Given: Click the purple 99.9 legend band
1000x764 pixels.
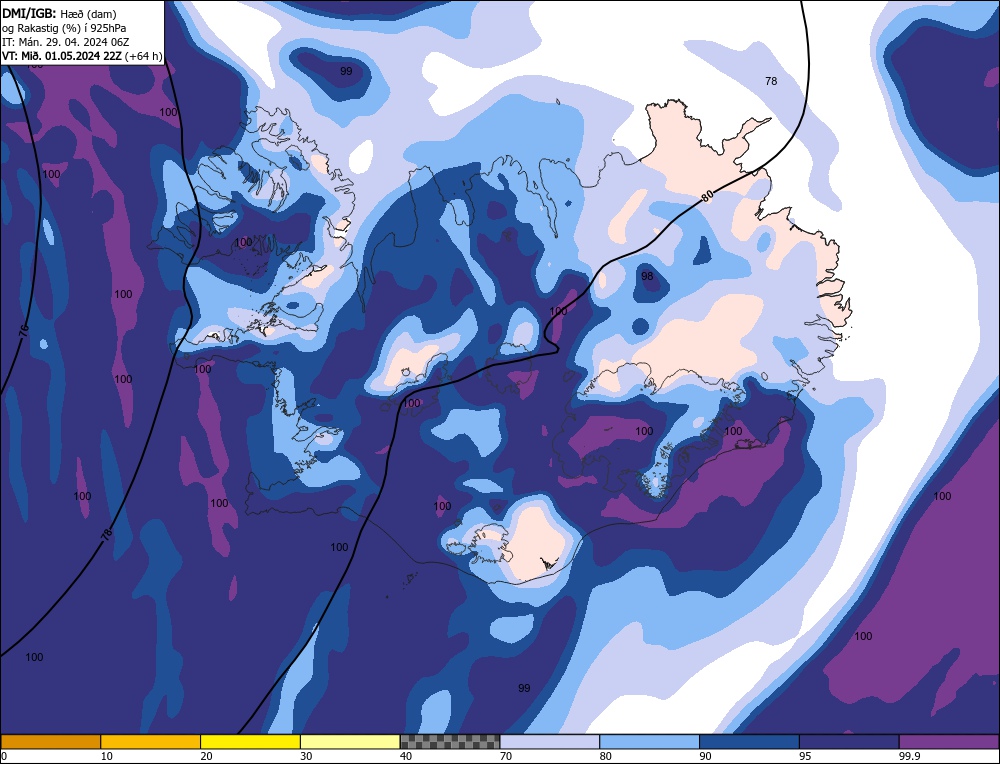Looking at the screenshot, I should pos(949,741).
